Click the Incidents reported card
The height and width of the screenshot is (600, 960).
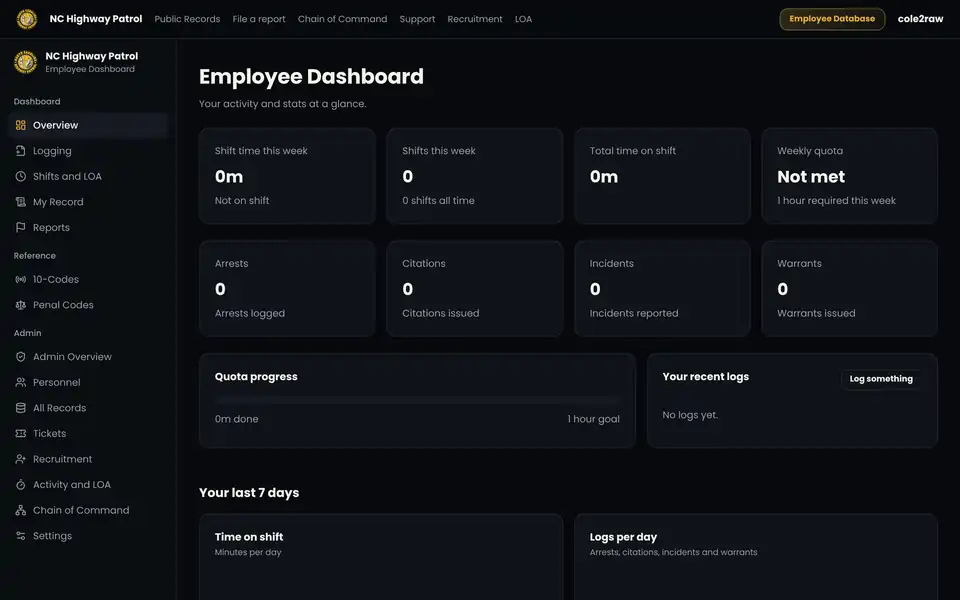point(662,288)
